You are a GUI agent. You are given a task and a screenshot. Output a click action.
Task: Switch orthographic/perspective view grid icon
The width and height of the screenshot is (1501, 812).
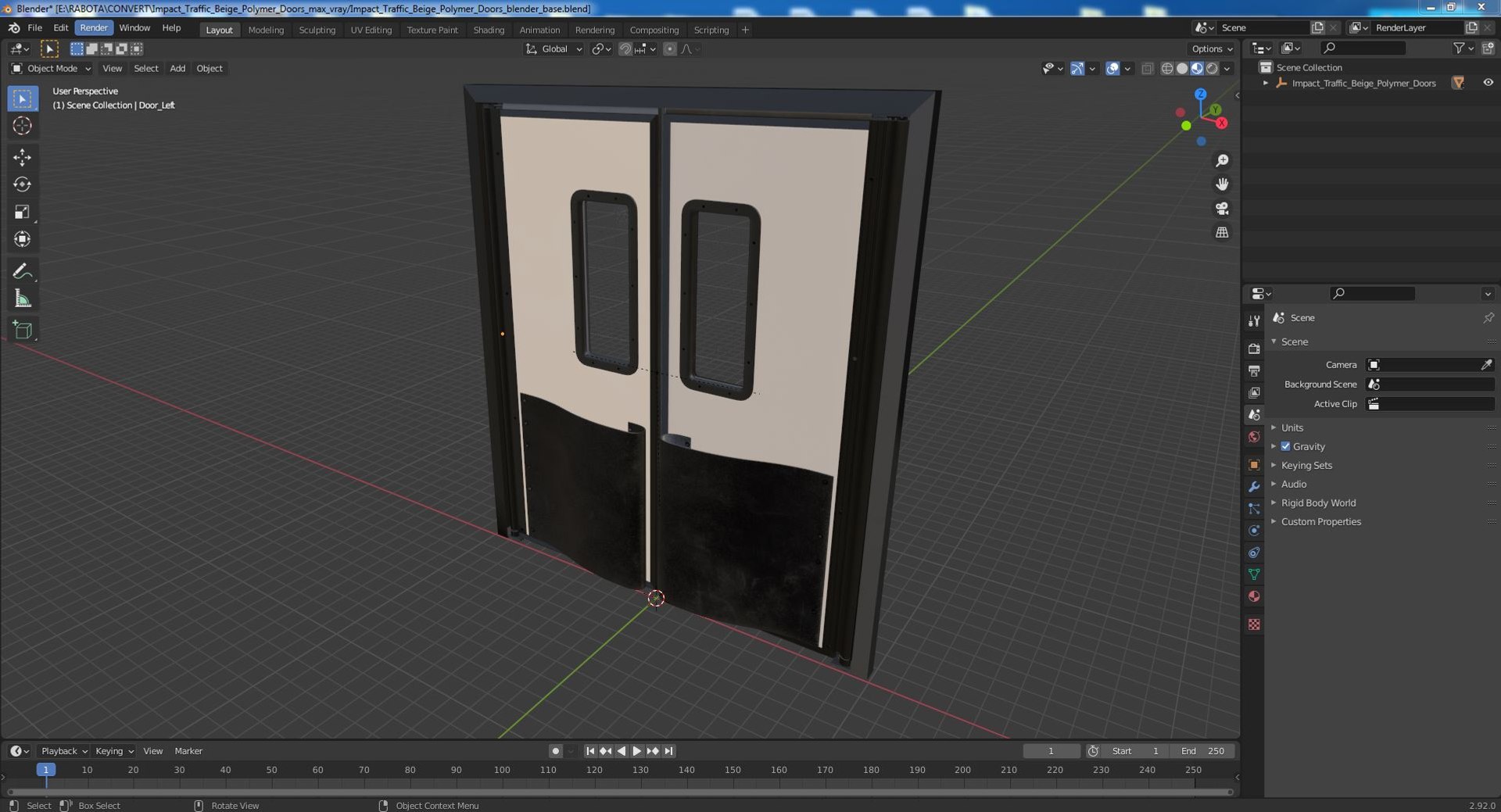tap(1222, 233)
